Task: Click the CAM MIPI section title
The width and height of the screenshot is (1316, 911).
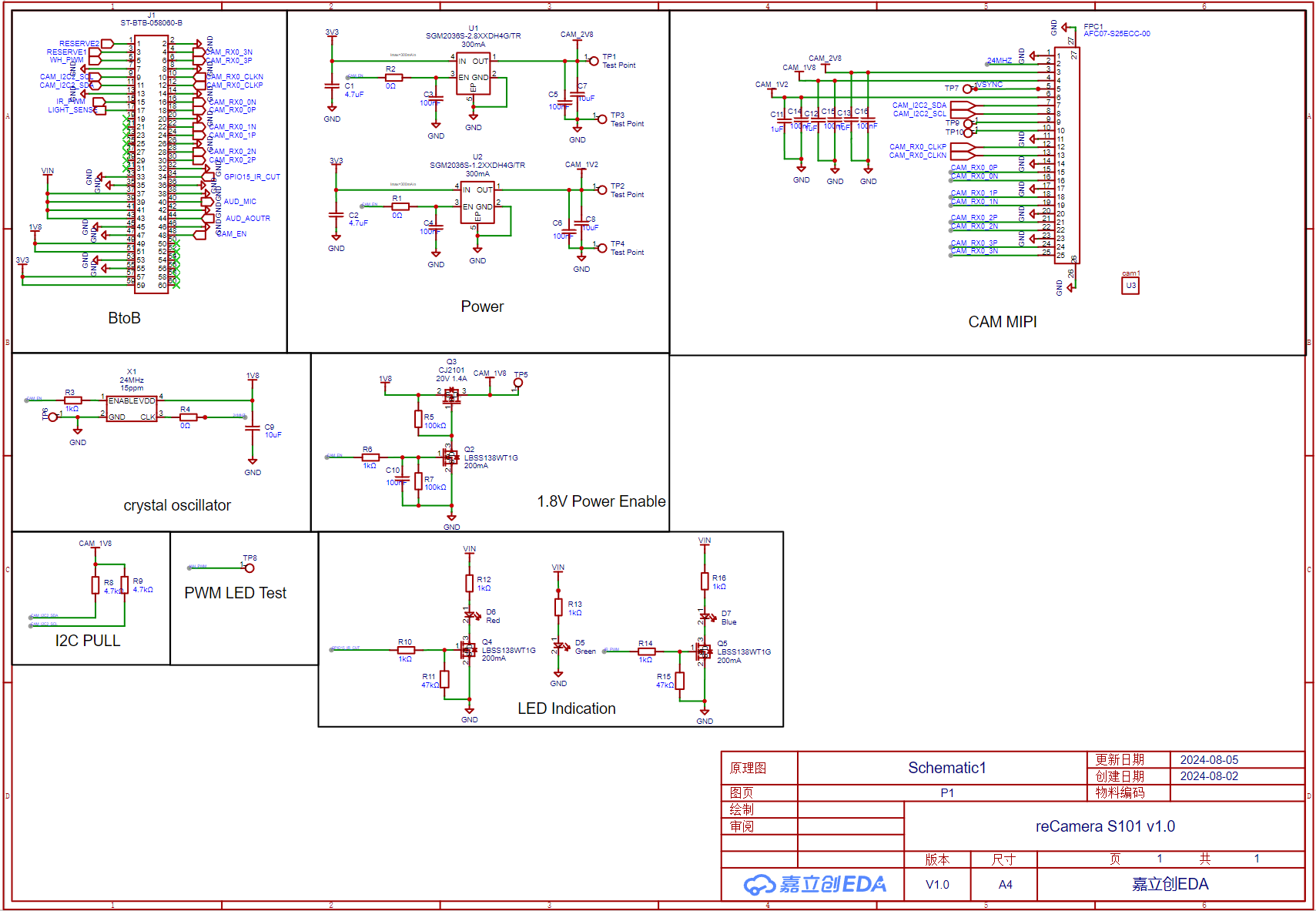Action: coord(1003,322)
